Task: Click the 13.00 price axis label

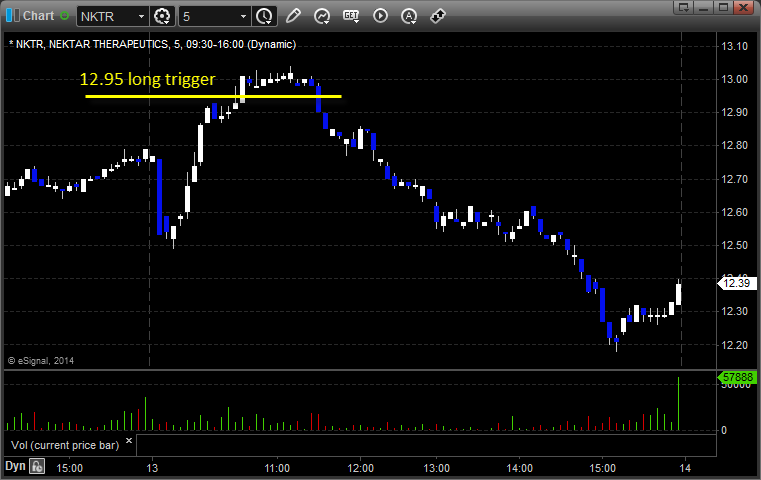Action: click(735, 79)
